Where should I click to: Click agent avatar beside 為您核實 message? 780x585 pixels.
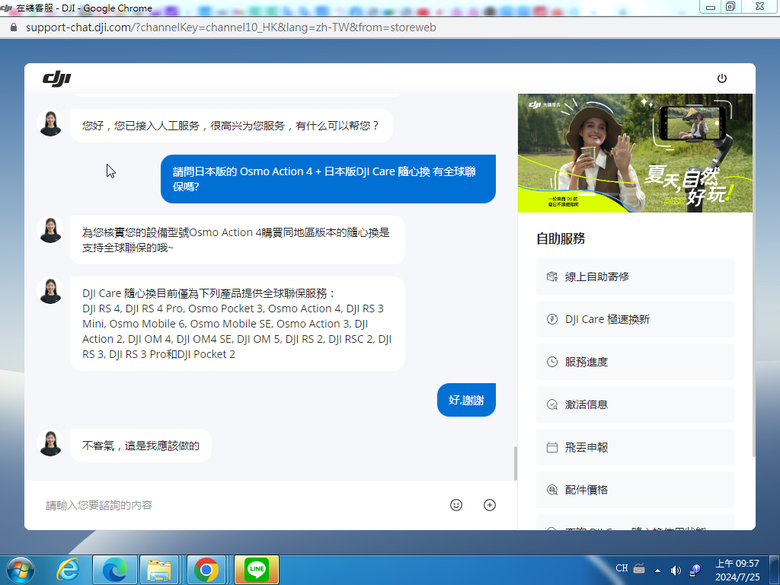click(x=50, y=230)
